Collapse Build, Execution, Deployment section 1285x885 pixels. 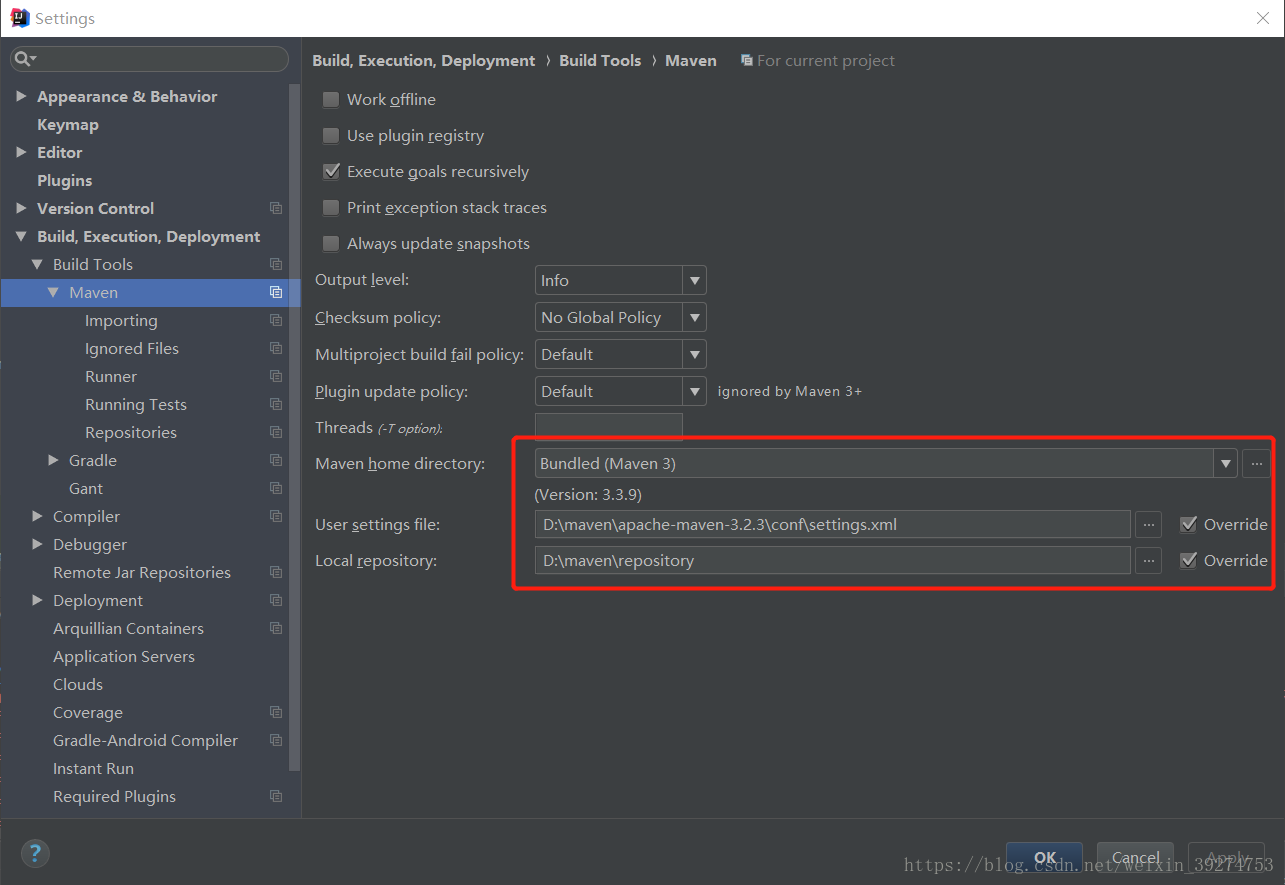22,236
